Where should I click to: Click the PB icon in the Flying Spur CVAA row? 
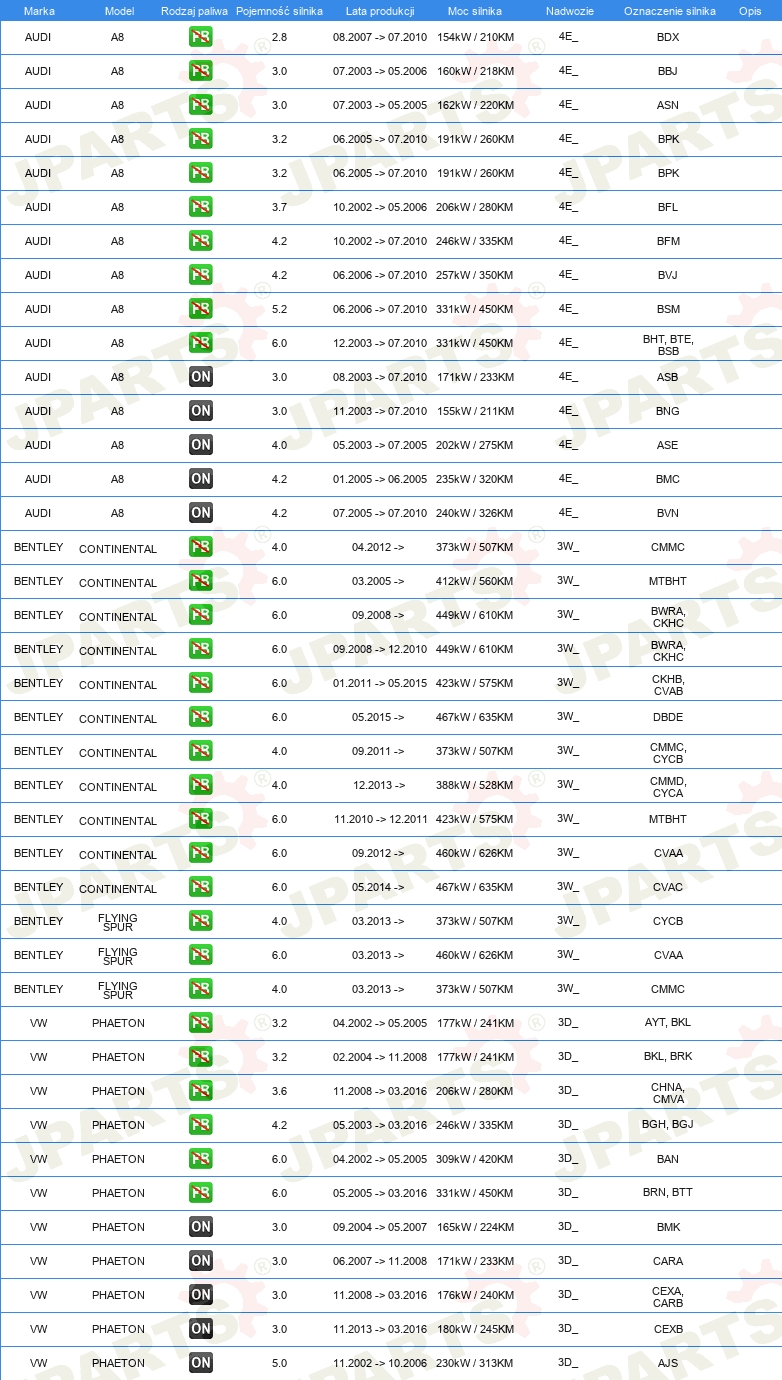[x=201, y=955]
